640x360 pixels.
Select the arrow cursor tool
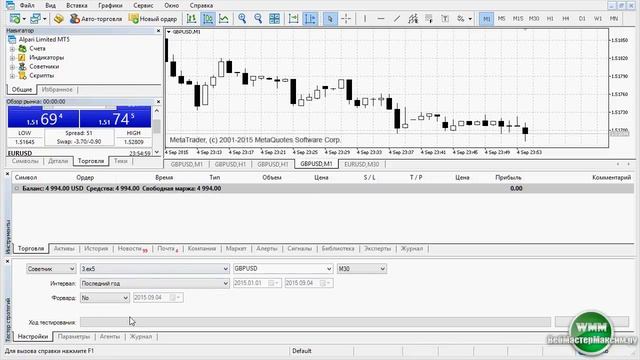pyautogui.click(x=330, y=19)
